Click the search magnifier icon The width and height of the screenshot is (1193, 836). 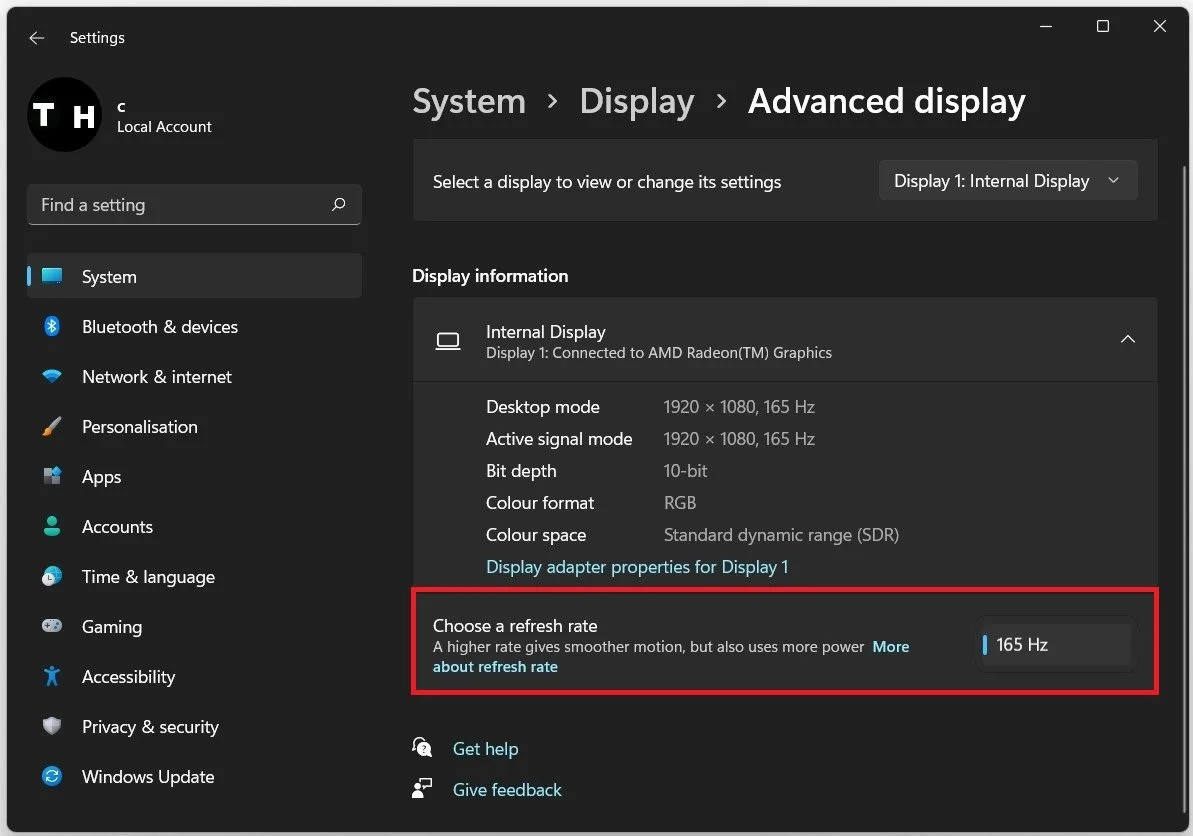pyautogui.click(x=338, y=204)
